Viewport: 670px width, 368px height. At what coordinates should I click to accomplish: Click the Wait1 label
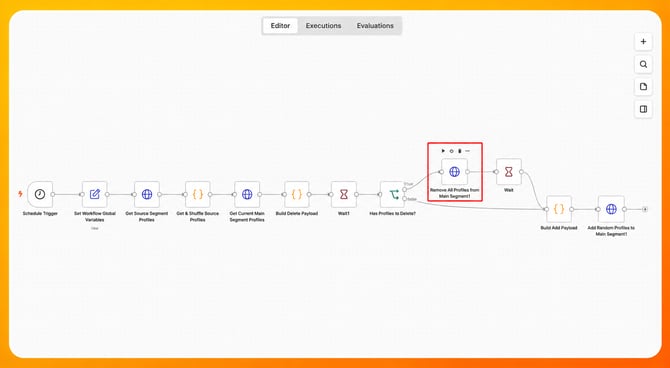coord(344,213)
